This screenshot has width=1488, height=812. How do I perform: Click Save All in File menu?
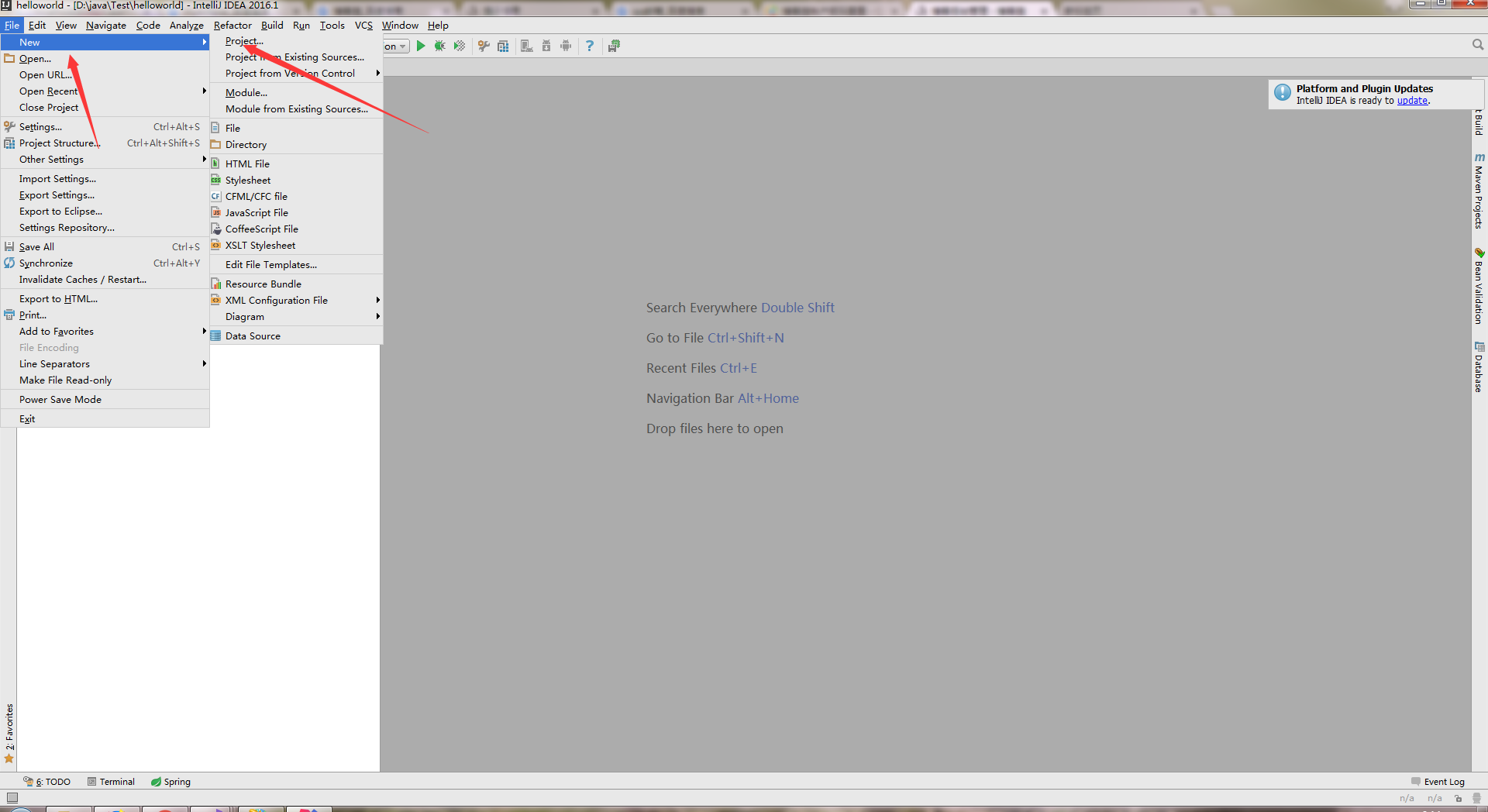(x=105, y=247)
